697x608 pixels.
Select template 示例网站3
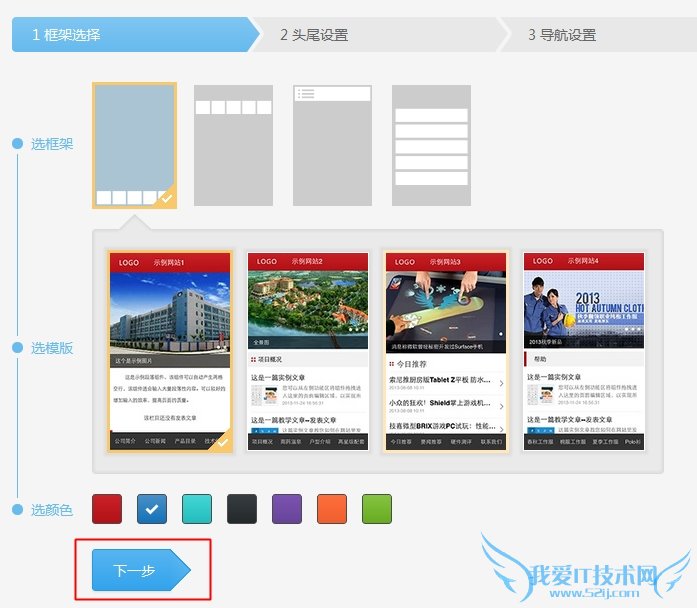(446, 352)
